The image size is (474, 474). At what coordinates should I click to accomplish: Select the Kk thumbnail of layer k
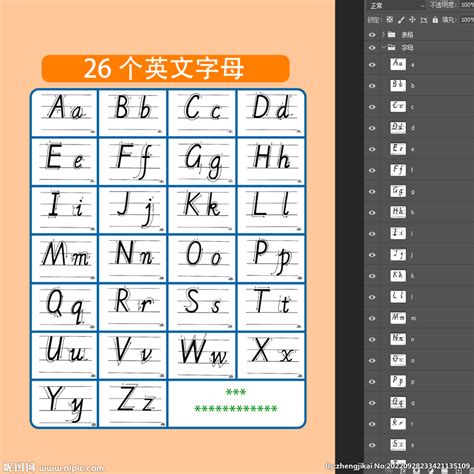click(398, 275)
